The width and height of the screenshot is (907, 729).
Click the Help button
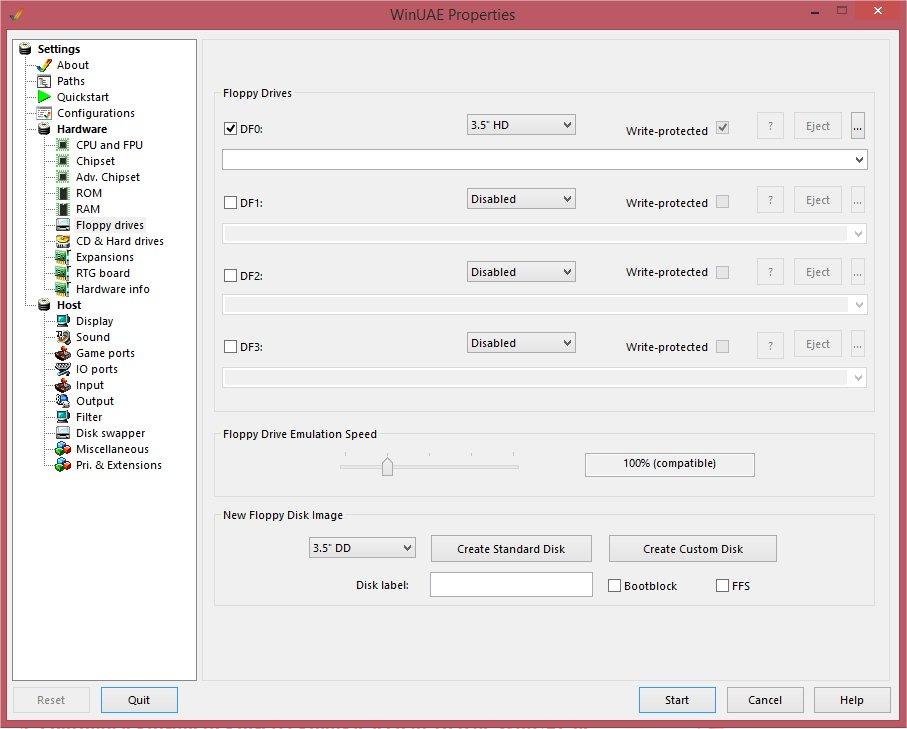(852, 700)
